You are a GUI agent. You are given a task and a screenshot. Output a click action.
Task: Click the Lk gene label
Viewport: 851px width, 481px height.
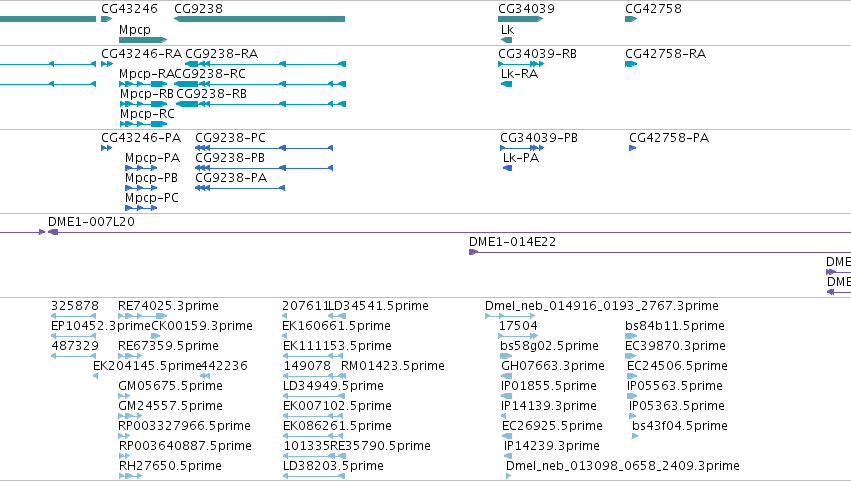click(507, 30)
